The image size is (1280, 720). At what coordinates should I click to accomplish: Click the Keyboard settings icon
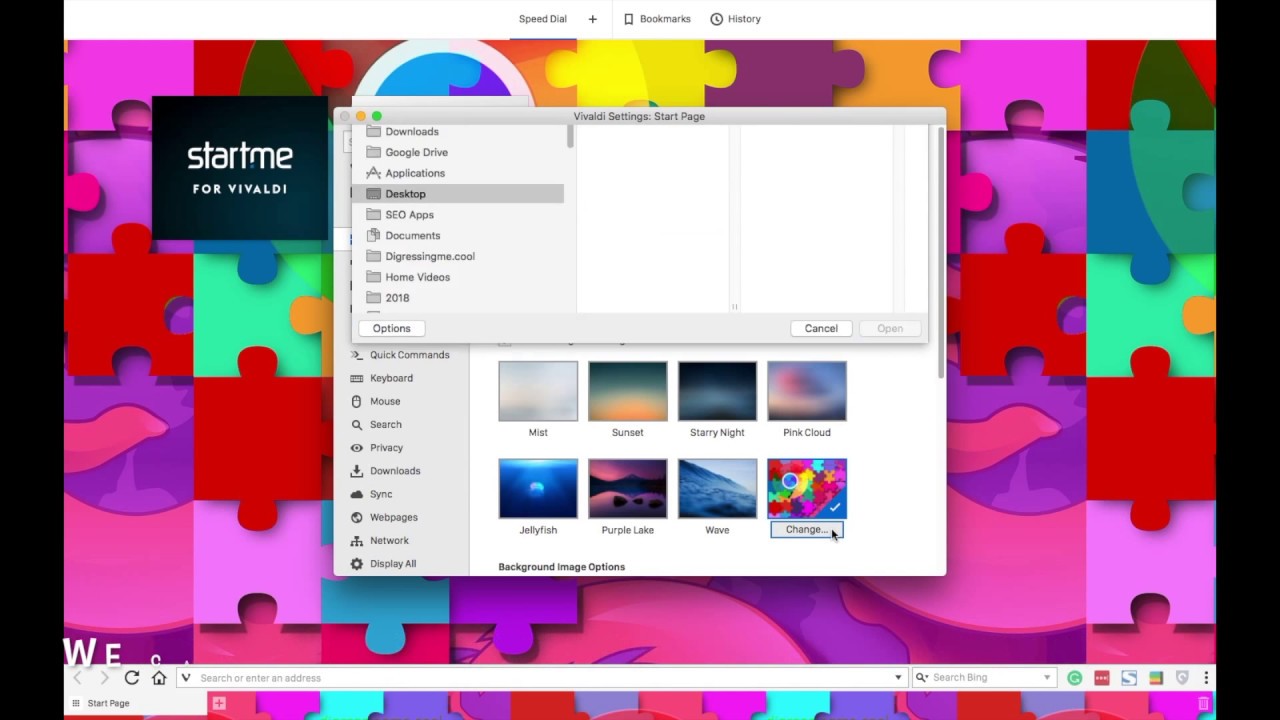tap(357, 378)
